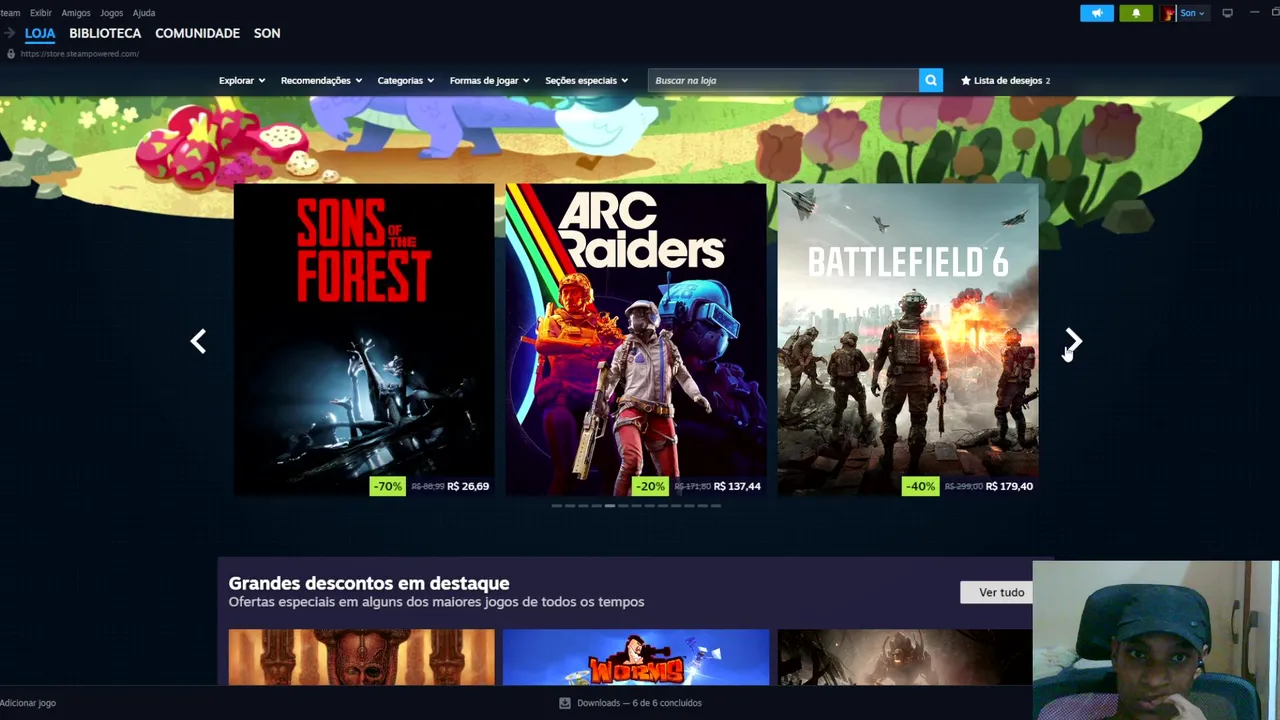Switch to the COMUNIDADE tab
The height and width of the screenshot is (720, 1280).
point(197,33)
